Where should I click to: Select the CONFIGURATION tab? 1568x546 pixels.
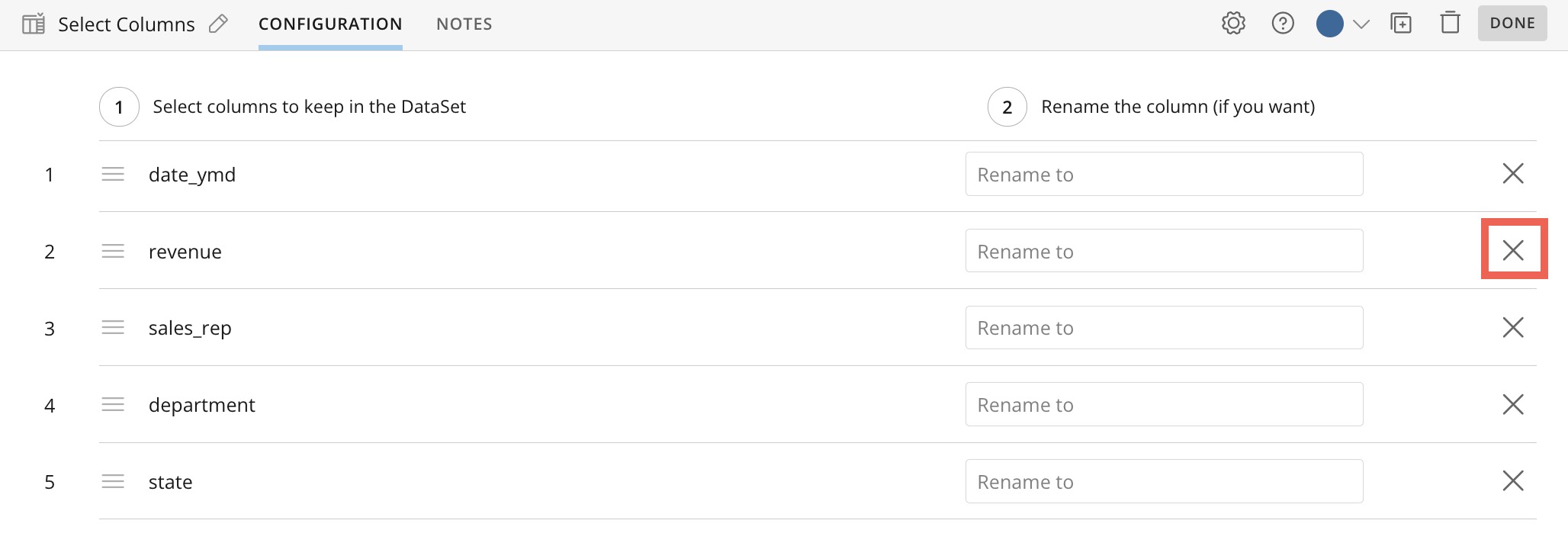[330, 24]
